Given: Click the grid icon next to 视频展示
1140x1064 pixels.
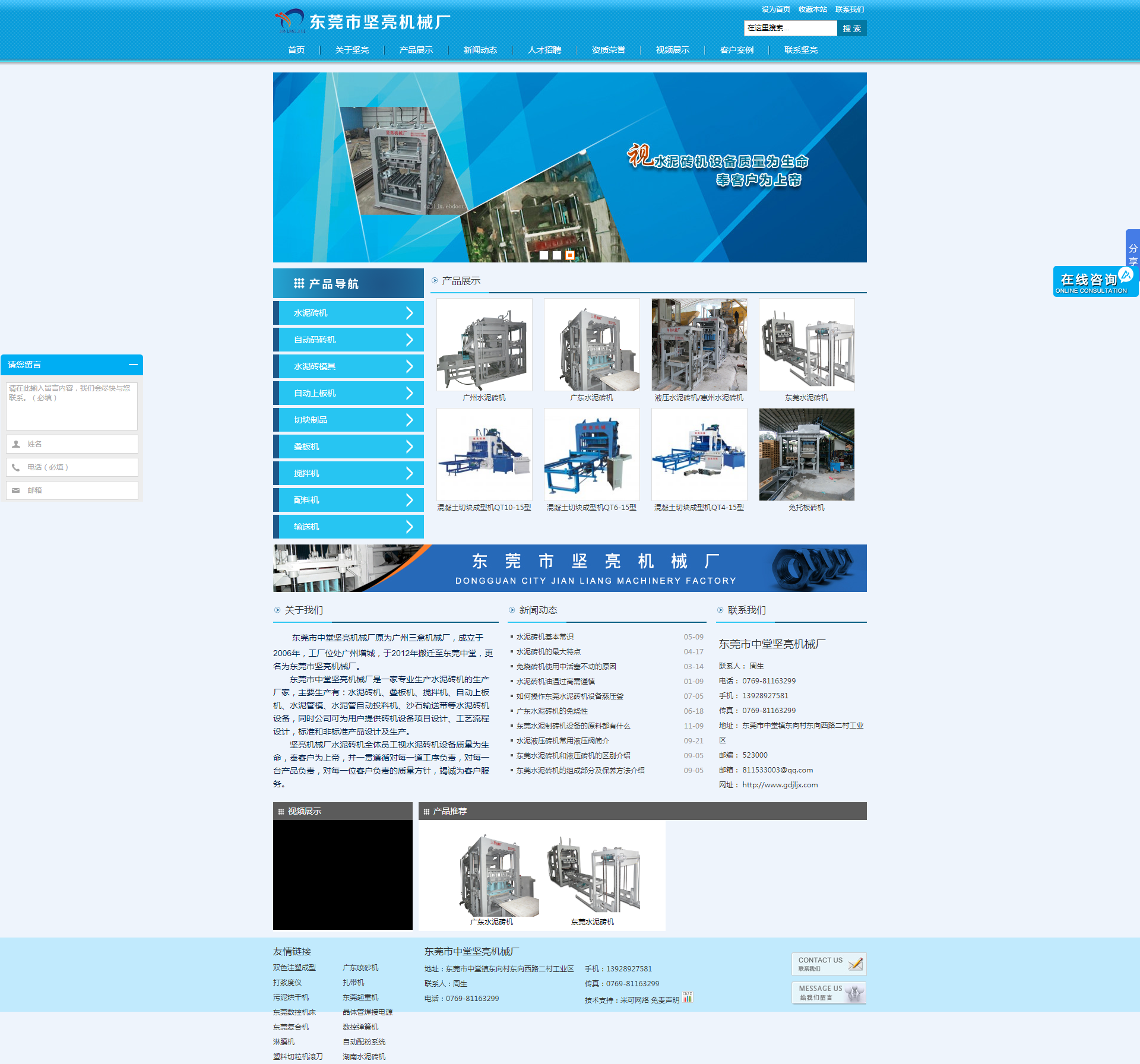Looking at the screenshot, I should (x=281, y=812).
